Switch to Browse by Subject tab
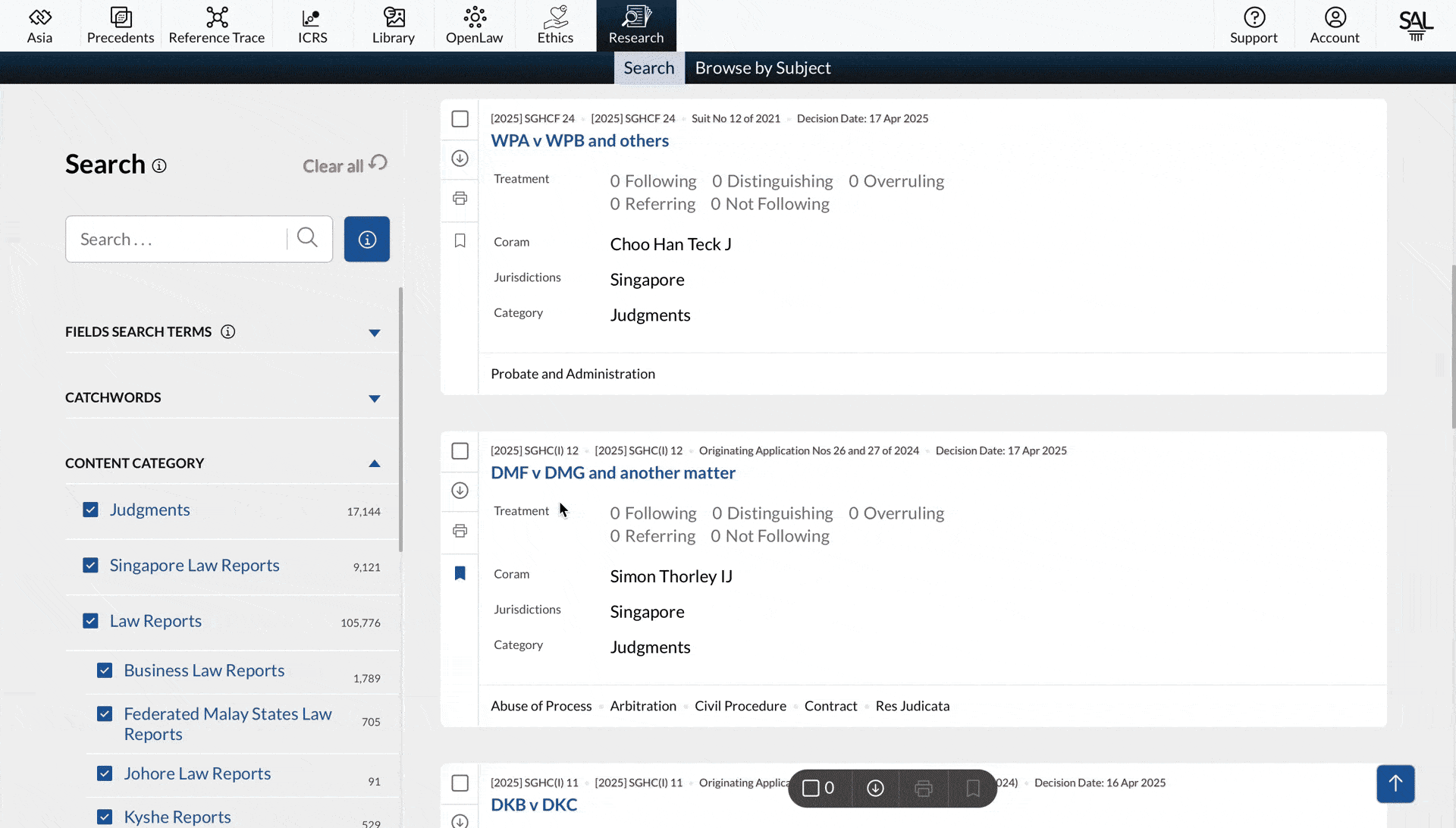This screenshot has width=1456, height=828. 762,68
